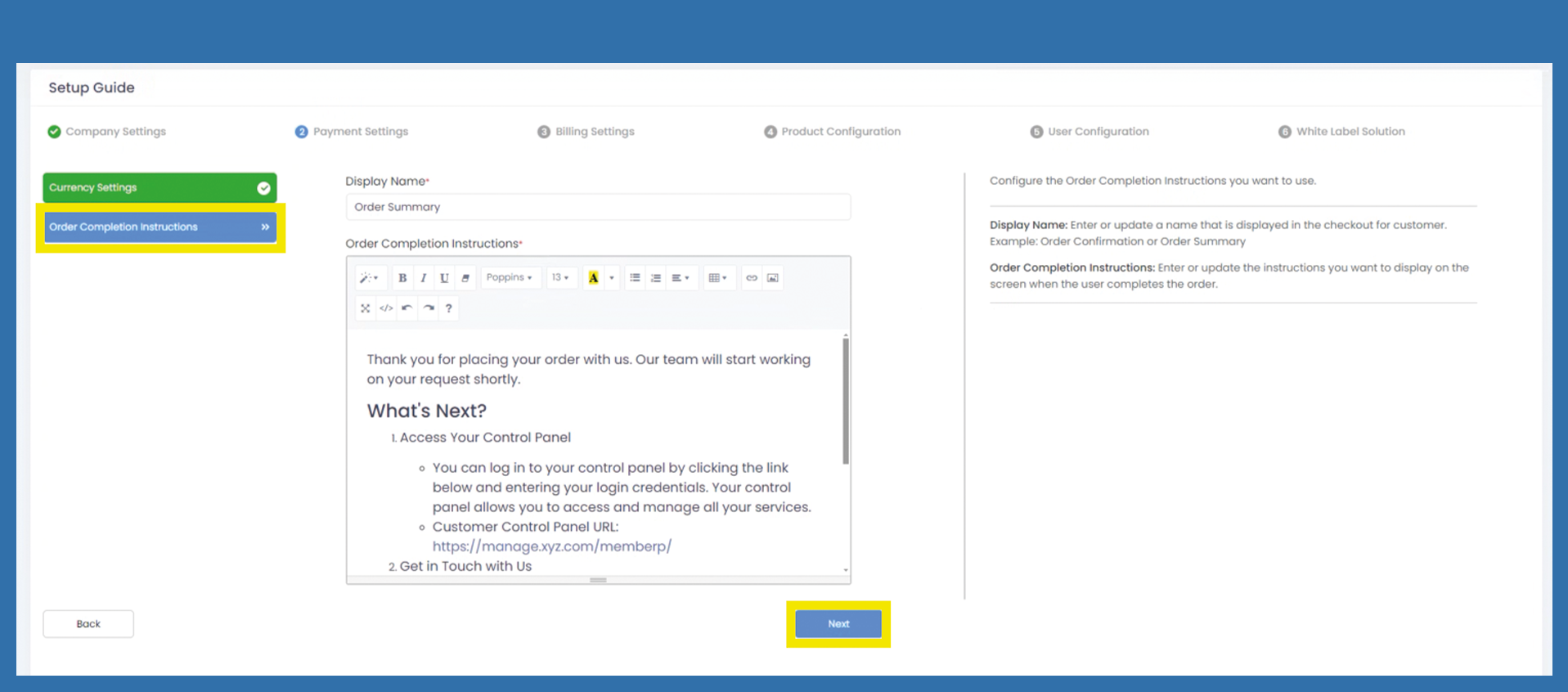Select the Currency Settings sidebar item
The width and height of the screenshot is (1568, 692).
[x=159, y=187]
